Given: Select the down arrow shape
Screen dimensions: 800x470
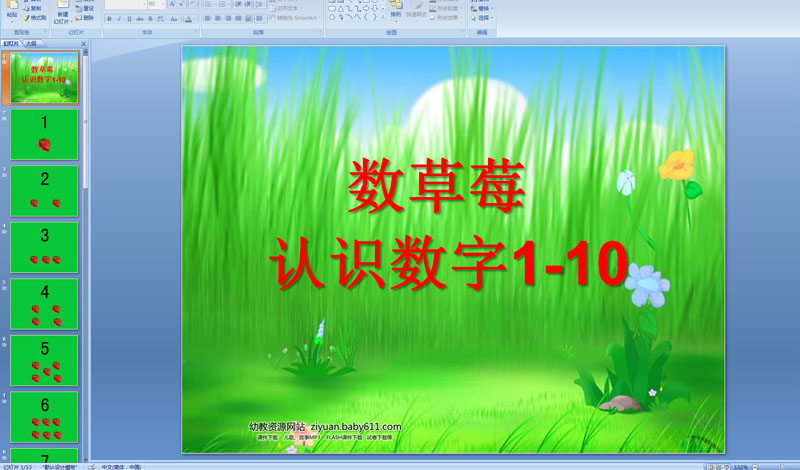Looking at the screenshot, I should tap(375, 9).
